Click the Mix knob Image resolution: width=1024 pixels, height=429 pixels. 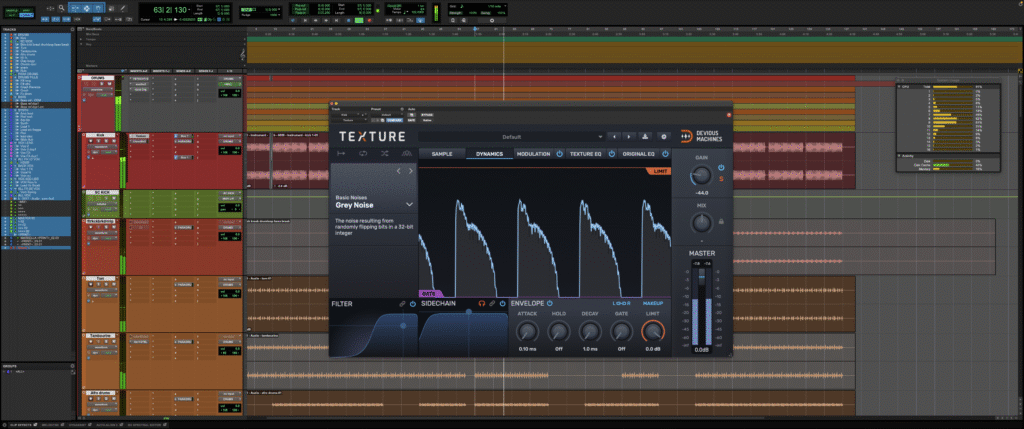coord(701,223)
